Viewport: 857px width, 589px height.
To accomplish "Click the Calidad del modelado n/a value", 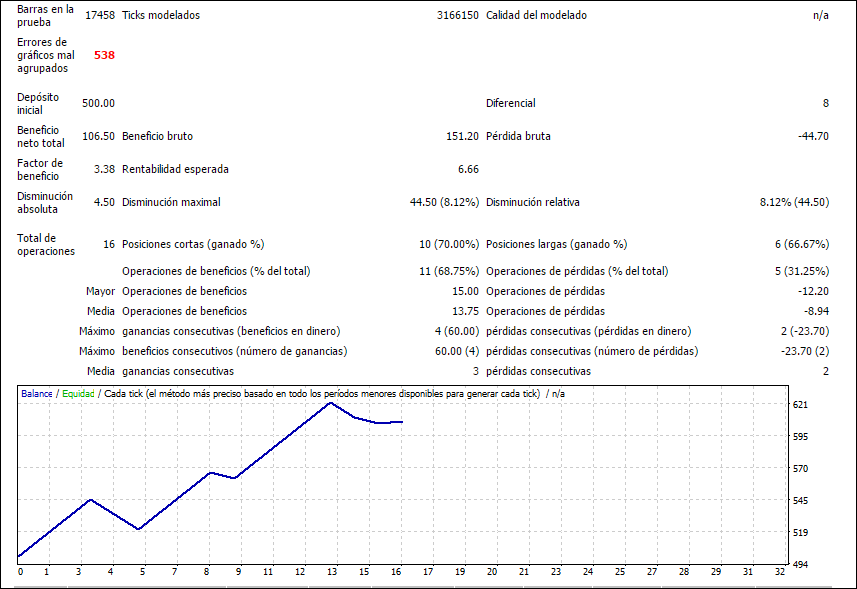I will click(820, 16).
